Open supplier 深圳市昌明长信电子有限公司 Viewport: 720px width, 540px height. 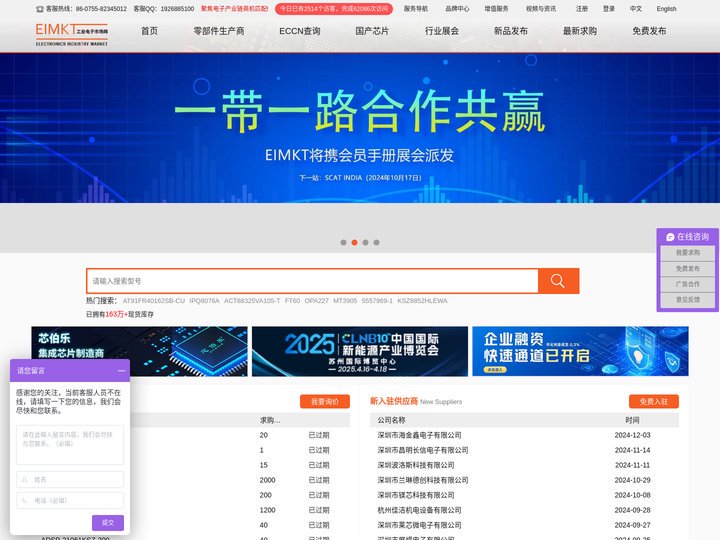point(423,450)
